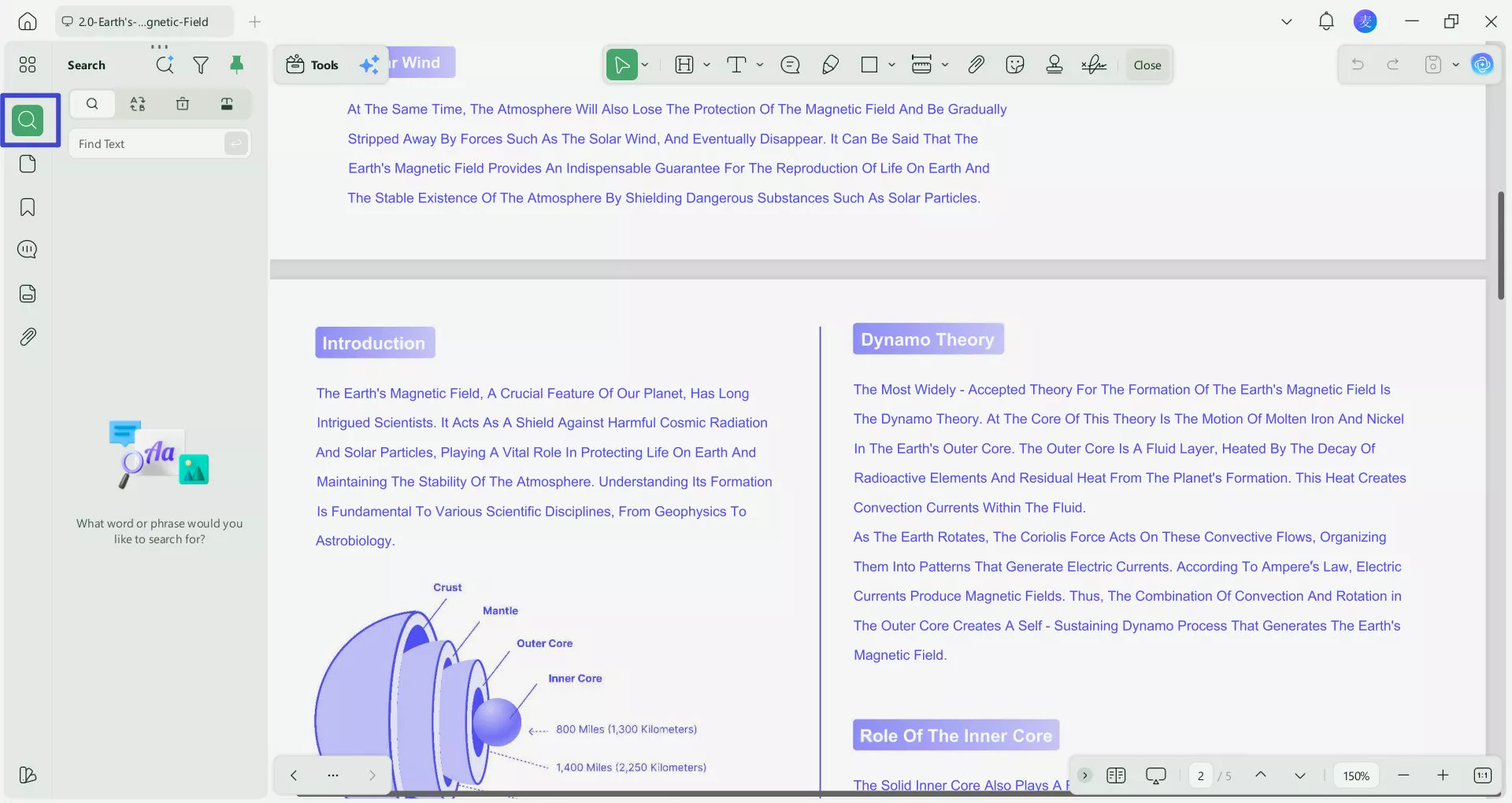
Task: Save the document with save icon
Action: (x=1433, y=65)
